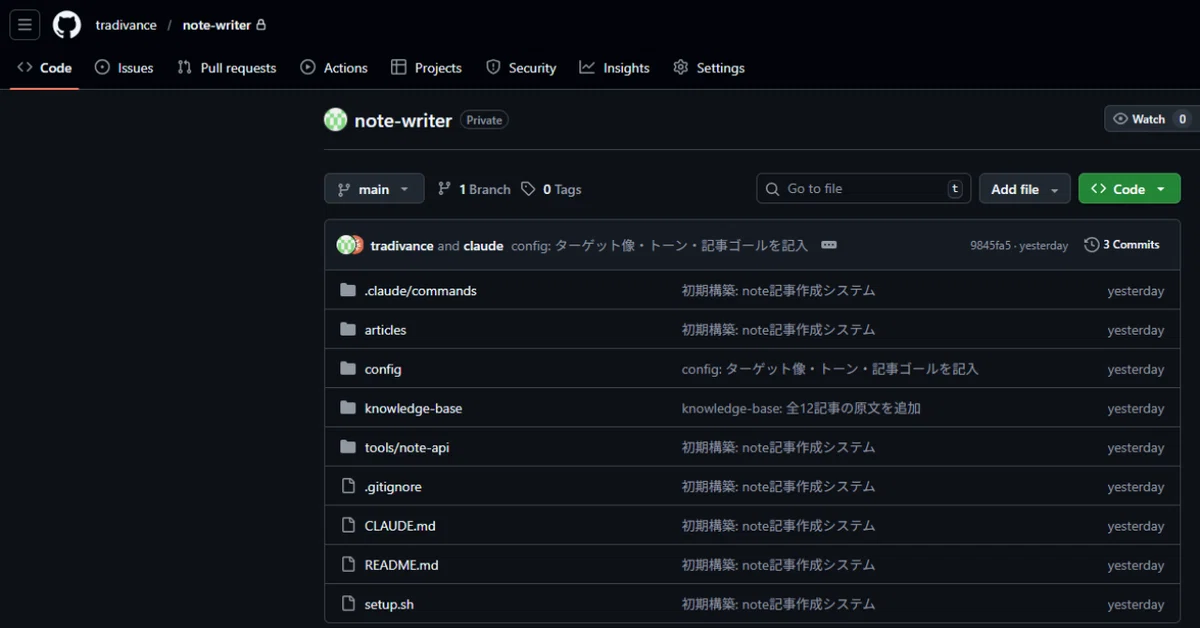1200x628 pixels.
Task: Open the .claude/commands folder
Action: point(420,291)
